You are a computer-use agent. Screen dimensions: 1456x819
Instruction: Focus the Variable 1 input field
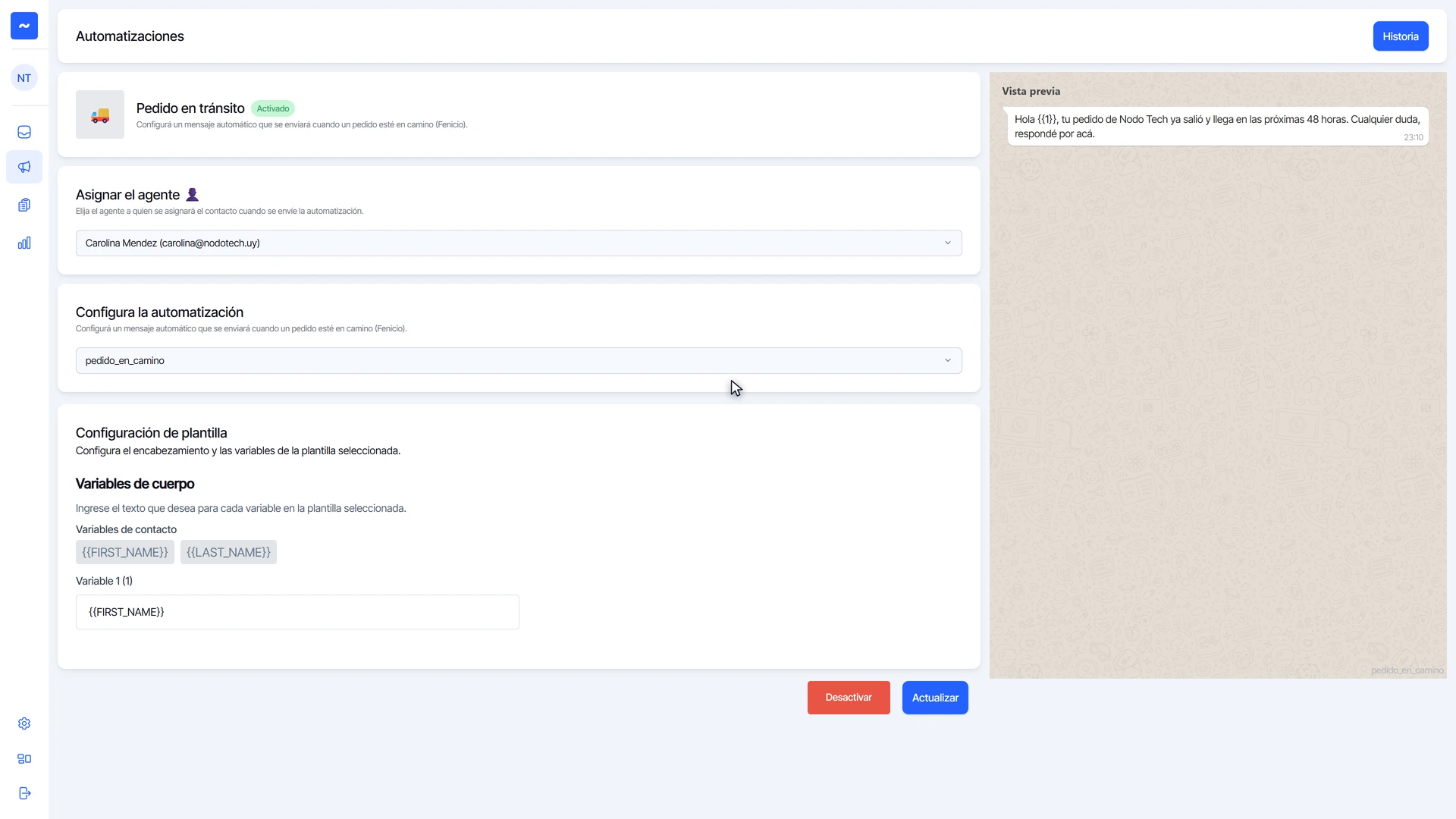297,612
